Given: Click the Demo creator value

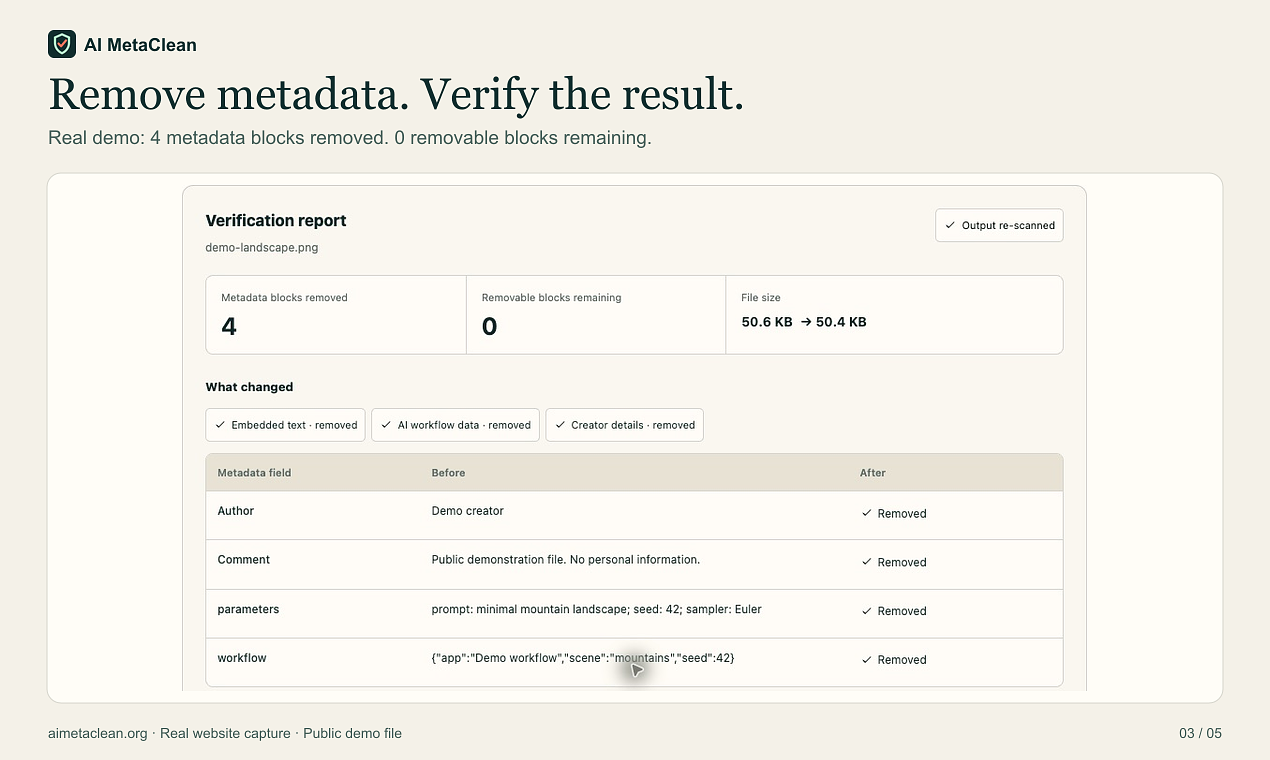Looking at the screenshot, I should 467,511.
